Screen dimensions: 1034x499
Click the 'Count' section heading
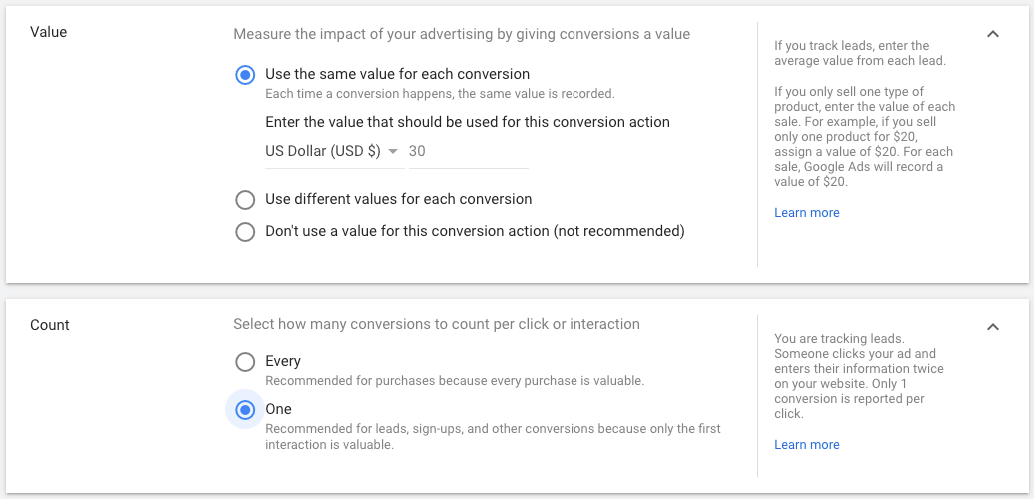[50, 325]
